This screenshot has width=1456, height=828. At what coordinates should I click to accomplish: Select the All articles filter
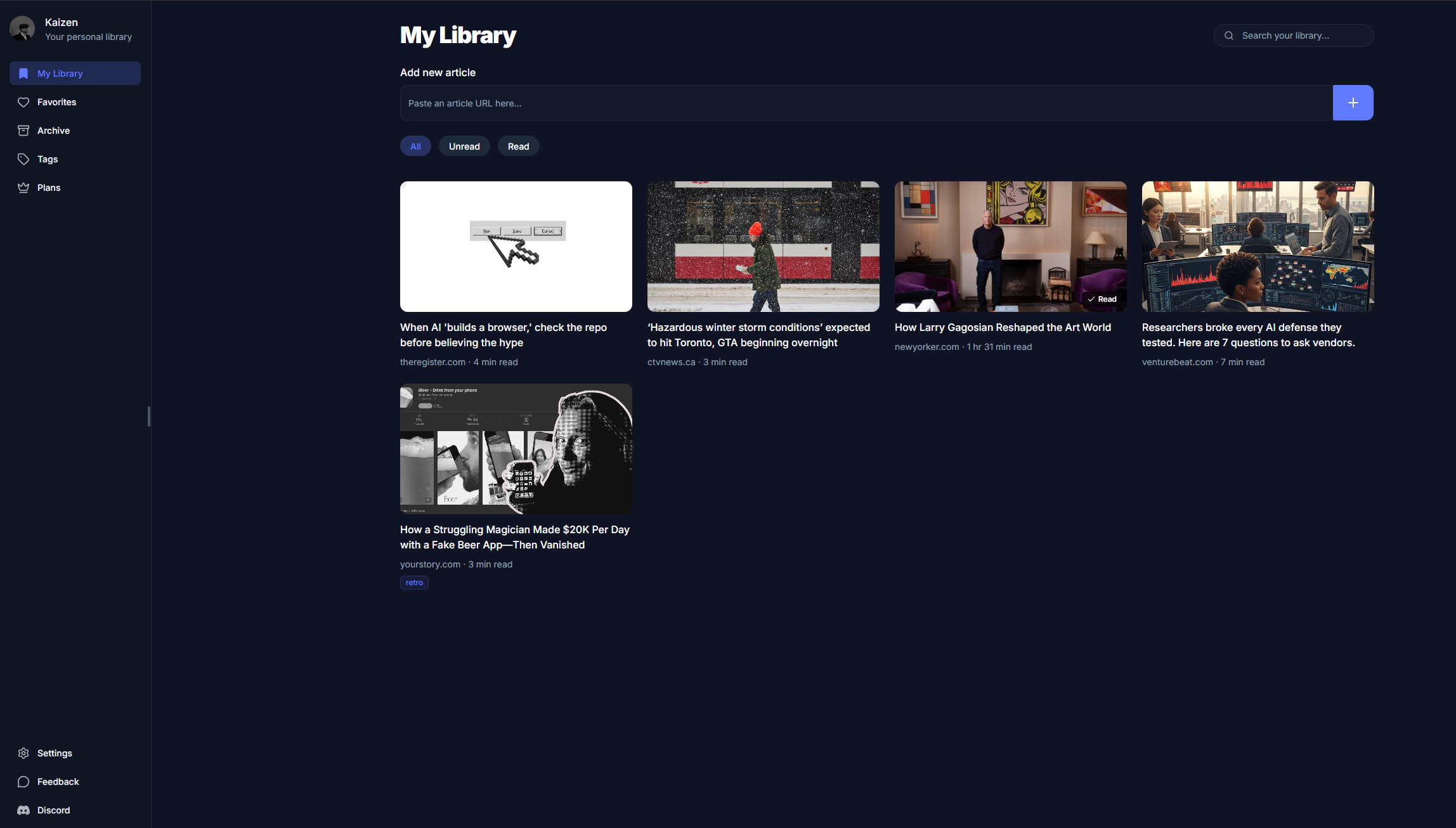415,146
